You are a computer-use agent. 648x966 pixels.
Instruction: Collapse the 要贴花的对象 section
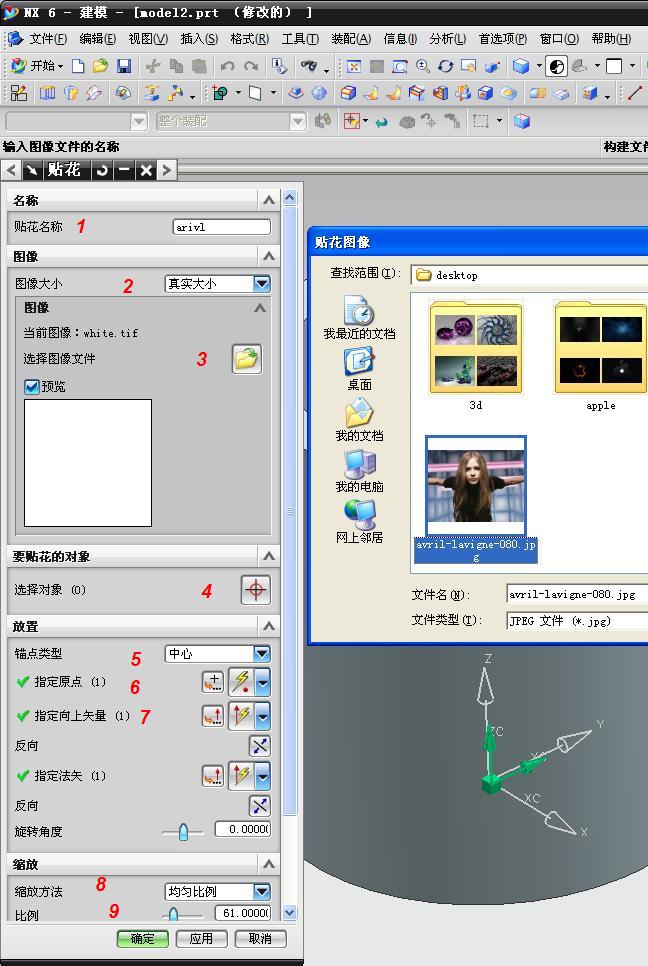click(269, 556)
